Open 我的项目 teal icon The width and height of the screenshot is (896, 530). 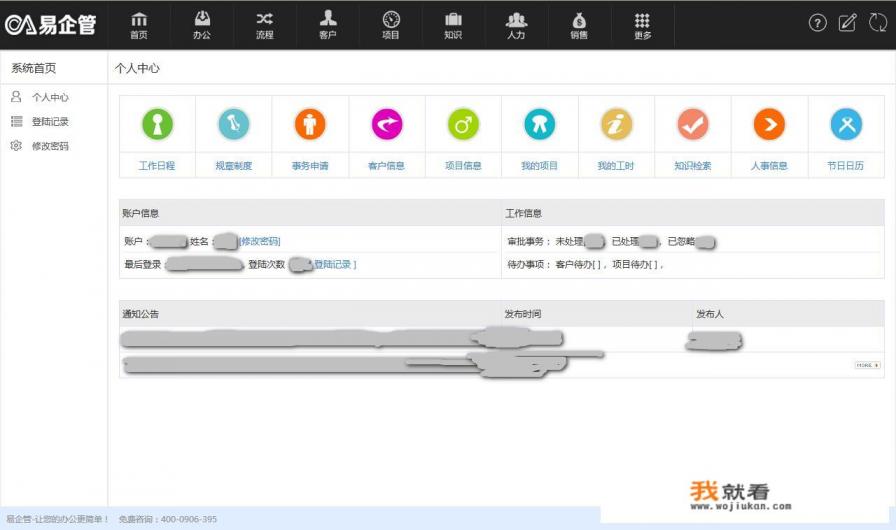point(539,124)
